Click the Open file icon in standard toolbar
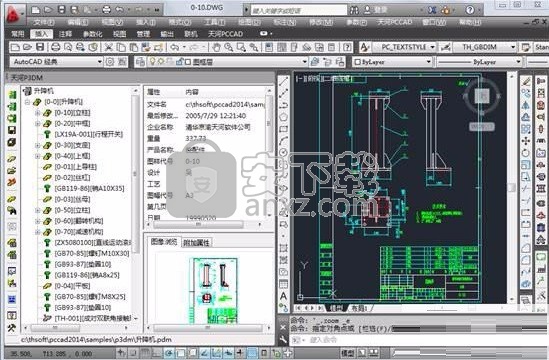This screenshot has width=549, height=360. (27, 47)
